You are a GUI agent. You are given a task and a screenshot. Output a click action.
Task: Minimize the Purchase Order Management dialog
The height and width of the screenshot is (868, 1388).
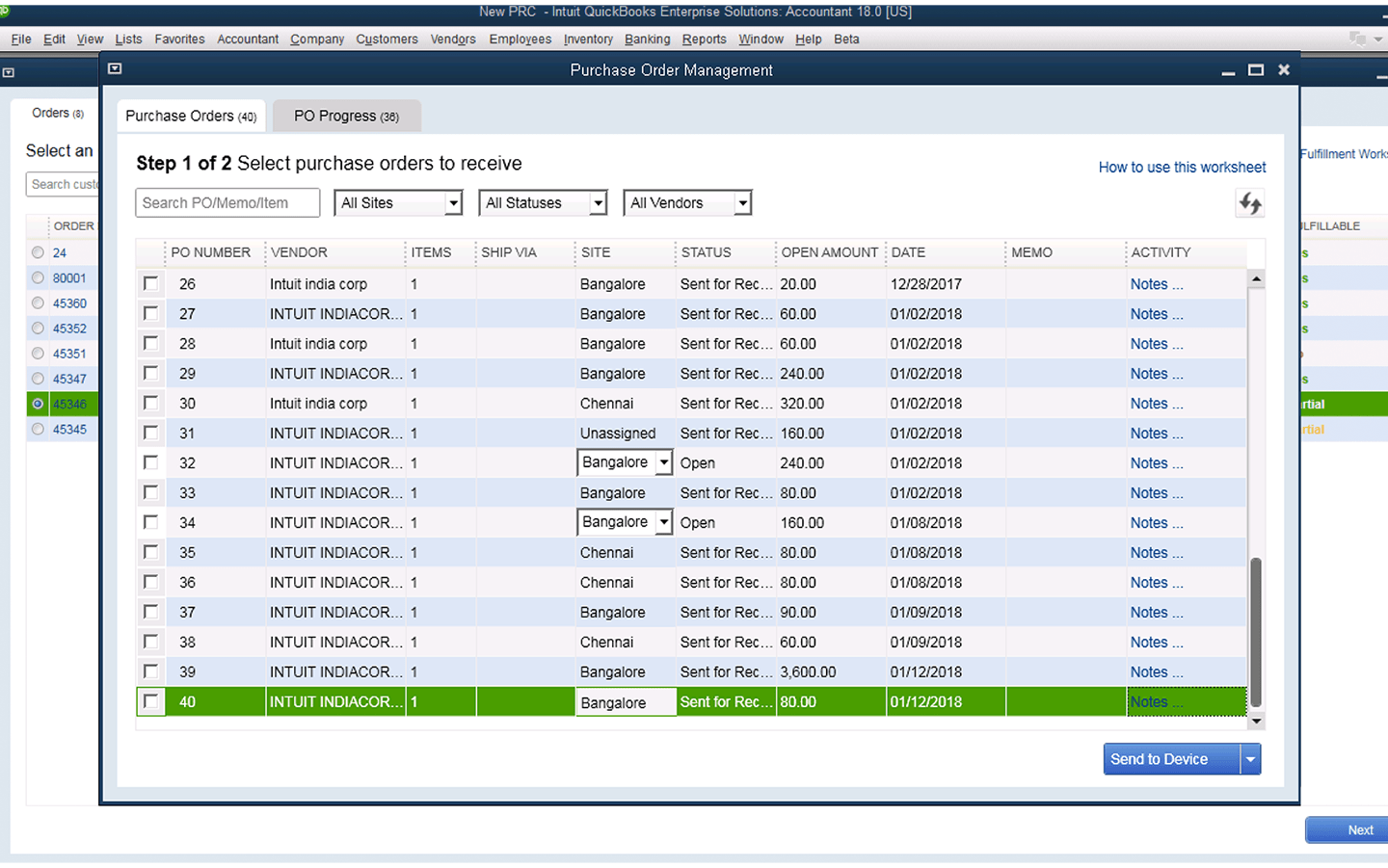pyautogui.click(x=1227, y=71)
